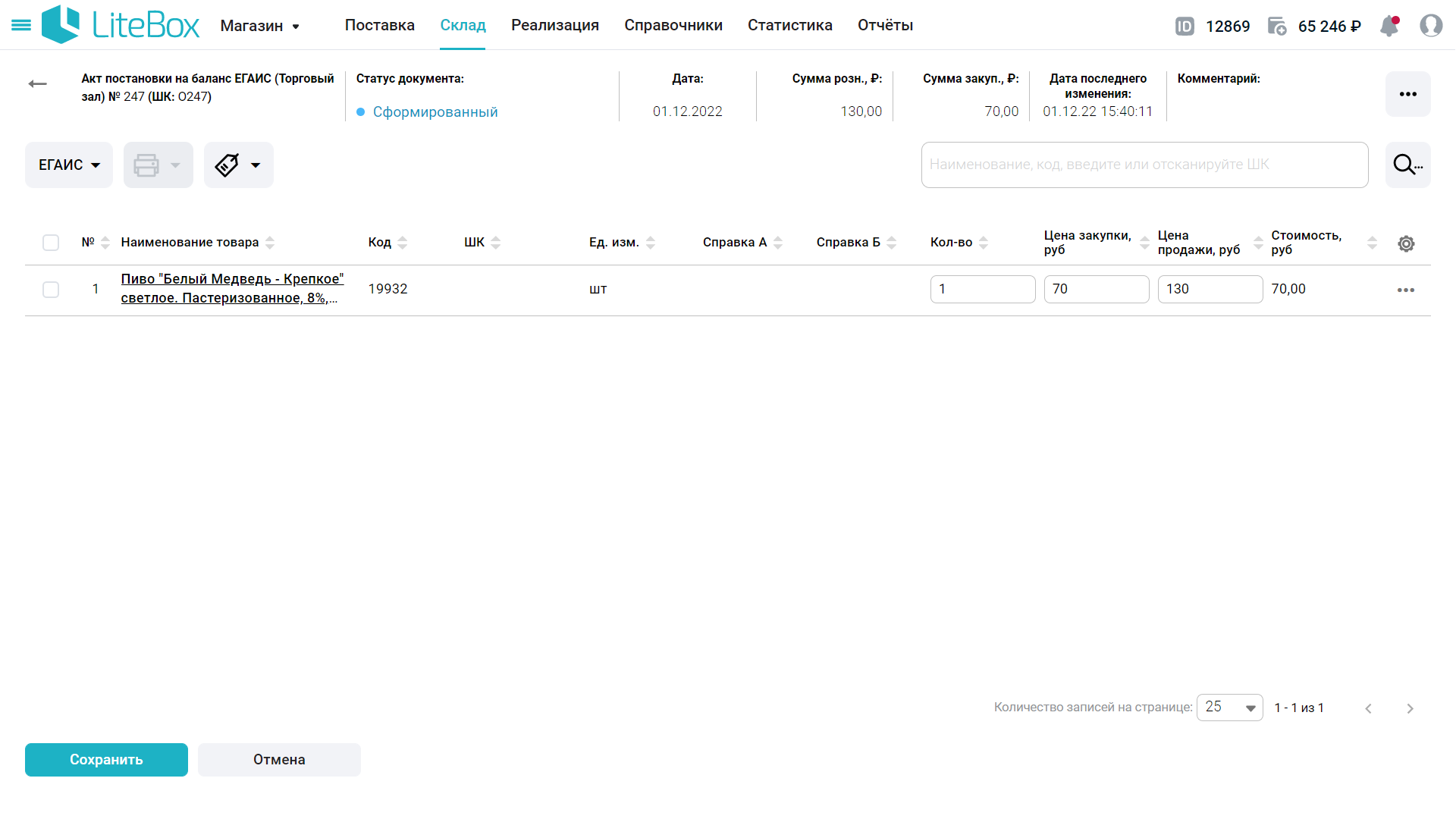Click the ID number 12869
The image size is (1456, 819).
1228,27
